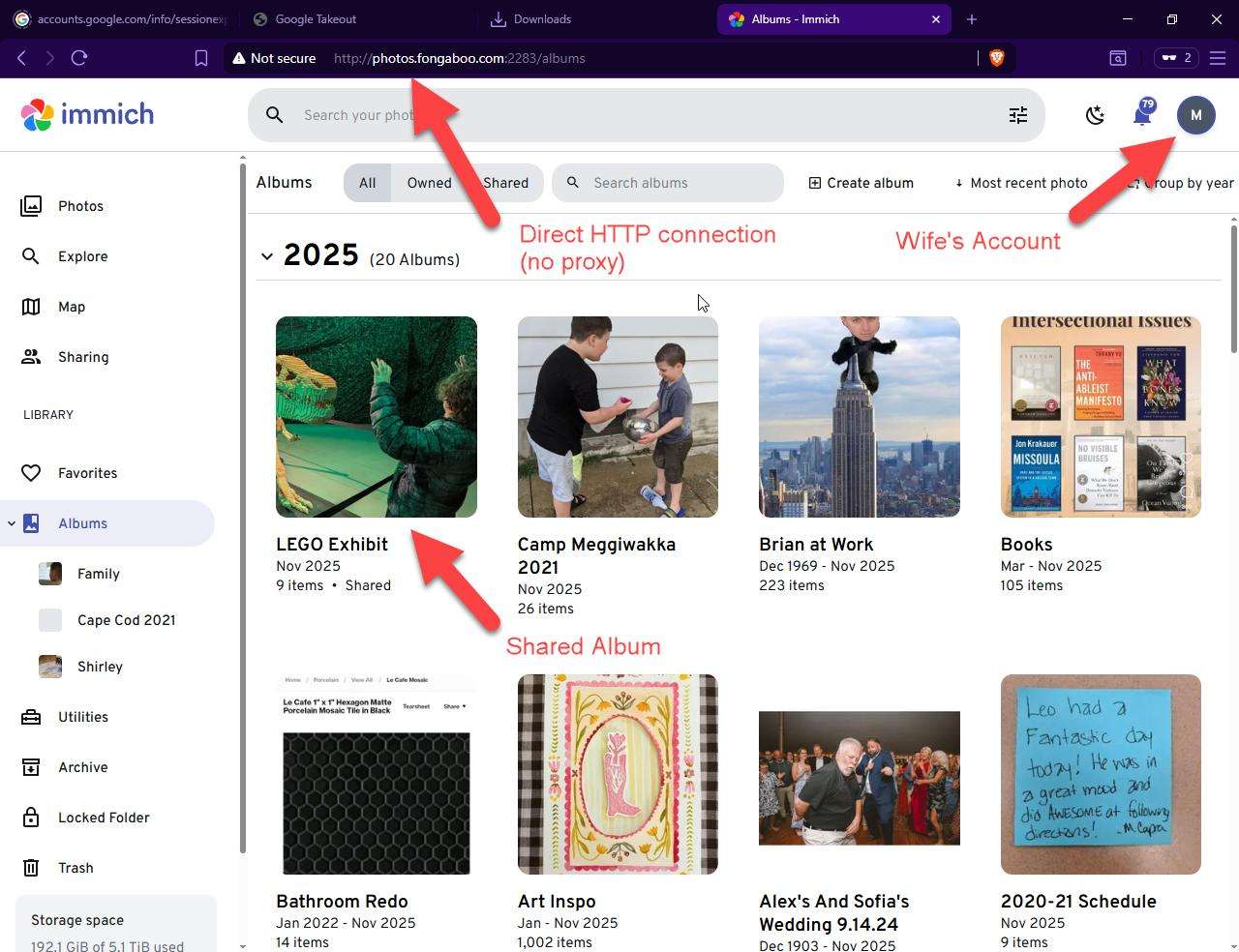The width and height of the screenshot is (1239, 952).
Task: Bookmark this page icon
Action: 201,58
